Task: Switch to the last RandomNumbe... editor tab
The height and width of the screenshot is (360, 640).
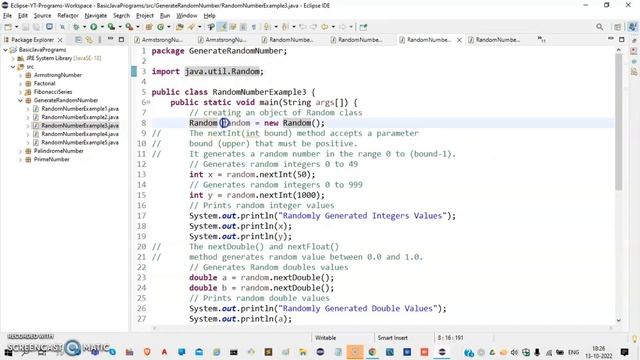Action: (495, 40)
